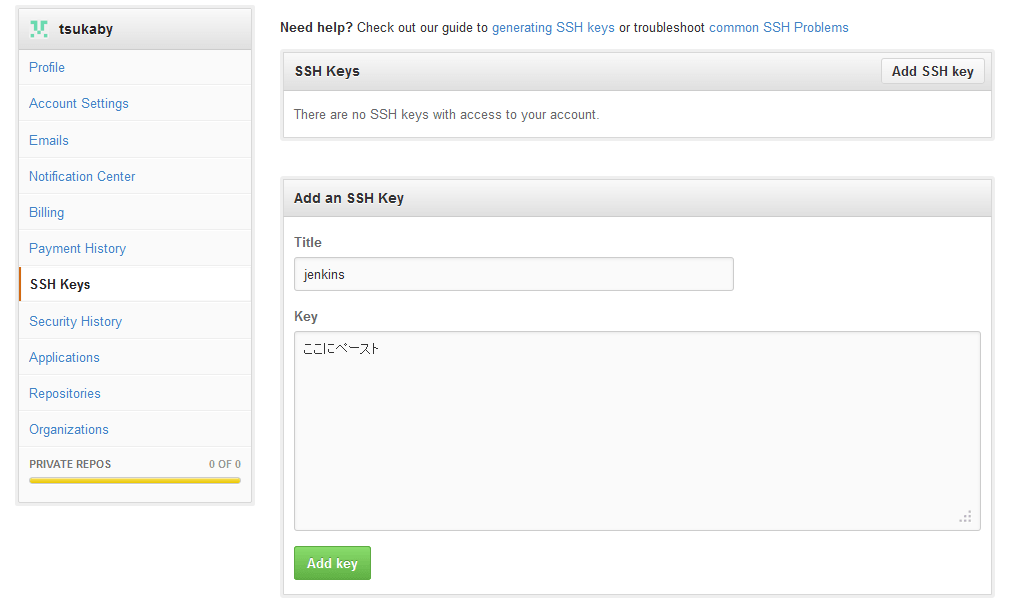This screenshot has height=611, width=1009.
Task: Open Security History page
Action: point(76,321)
